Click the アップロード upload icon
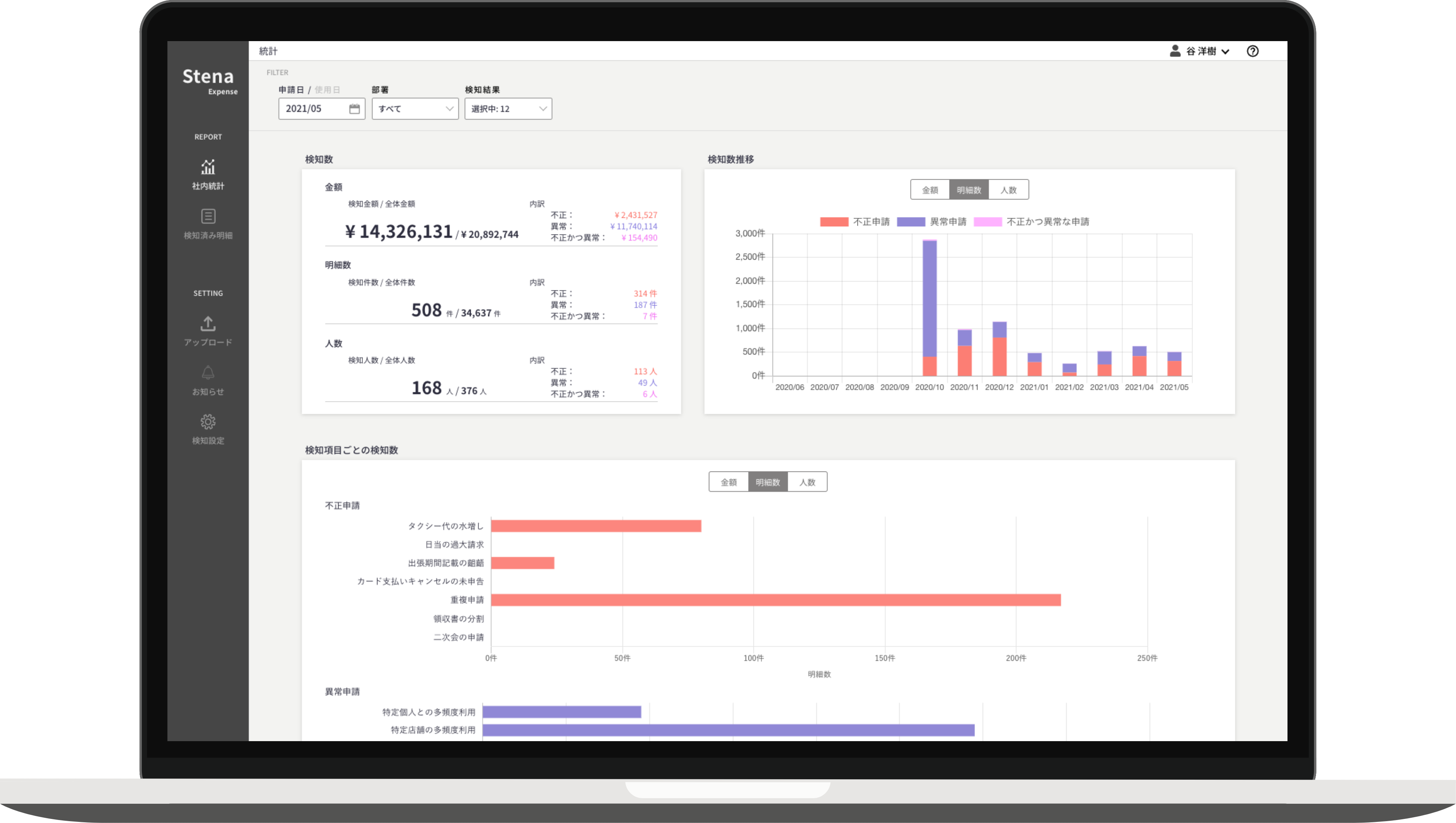The image size is (1456, 823). (208, 323)
